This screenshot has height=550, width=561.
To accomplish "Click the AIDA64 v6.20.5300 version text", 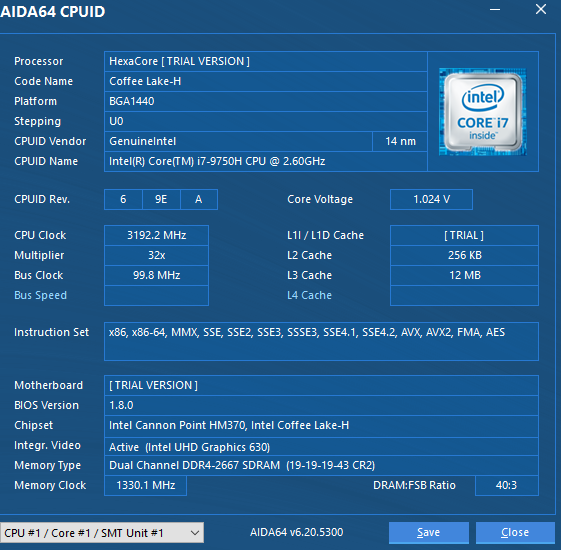I will click(296, 532).
